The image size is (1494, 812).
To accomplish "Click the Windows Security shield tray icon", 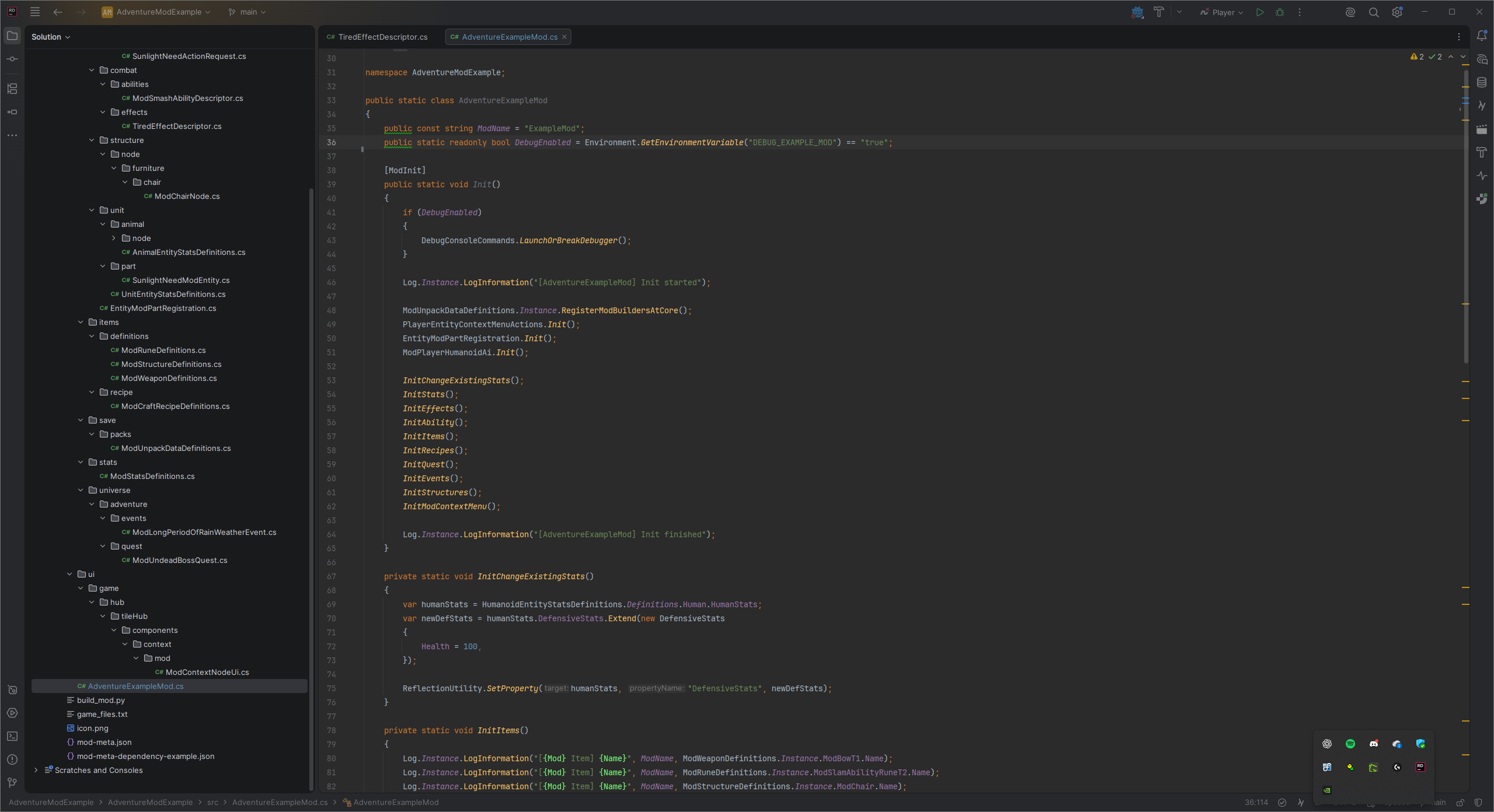I will click(1420, 744).
